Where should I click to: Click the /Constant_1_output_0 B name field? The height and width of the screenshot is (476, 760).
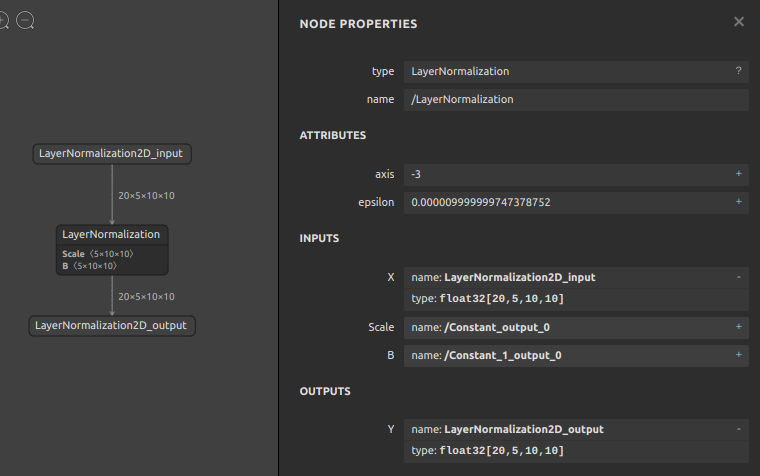pos(565,355)
